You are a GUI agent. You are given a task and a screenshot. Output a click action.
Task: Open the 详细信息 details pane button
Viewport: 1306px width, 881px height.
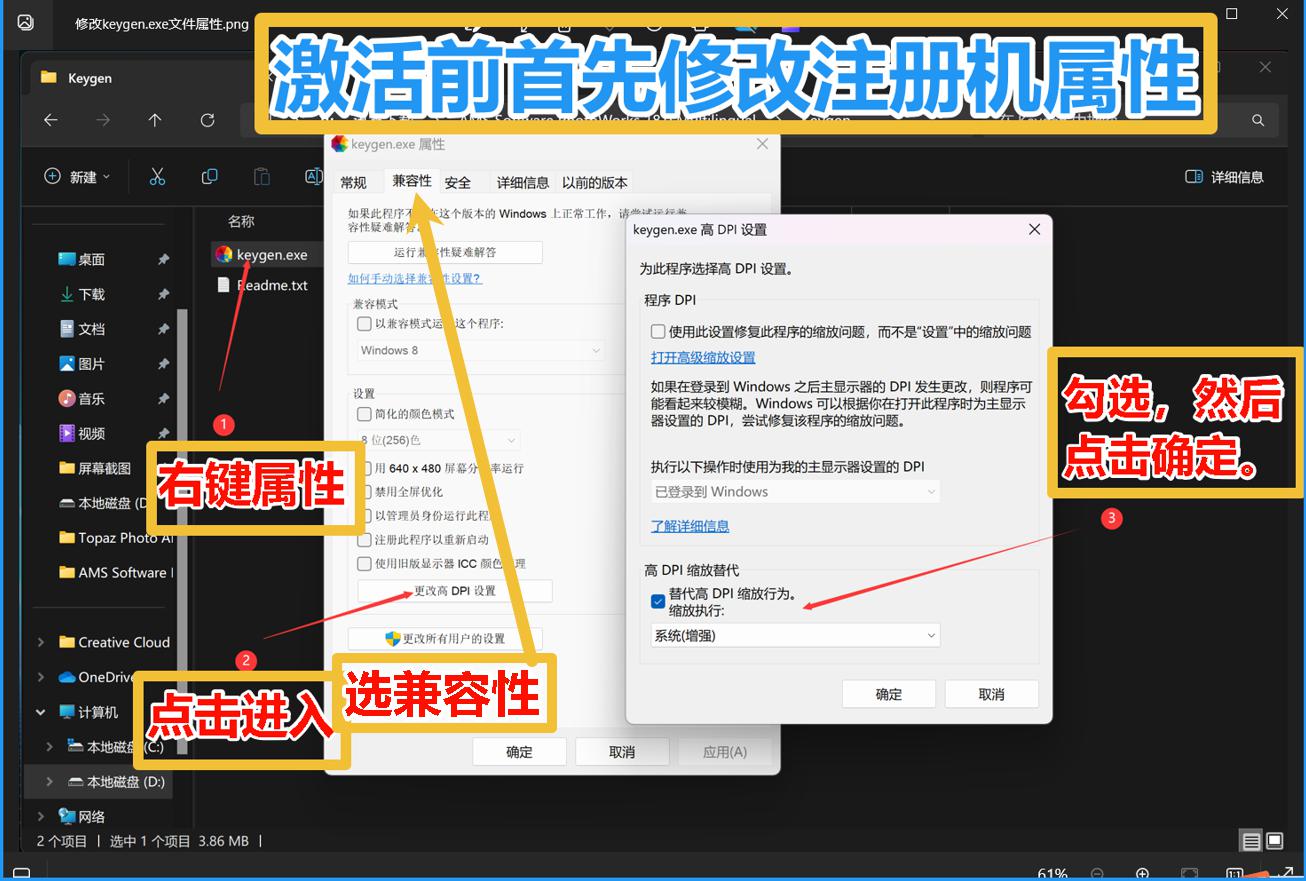tap(1224, 177)
